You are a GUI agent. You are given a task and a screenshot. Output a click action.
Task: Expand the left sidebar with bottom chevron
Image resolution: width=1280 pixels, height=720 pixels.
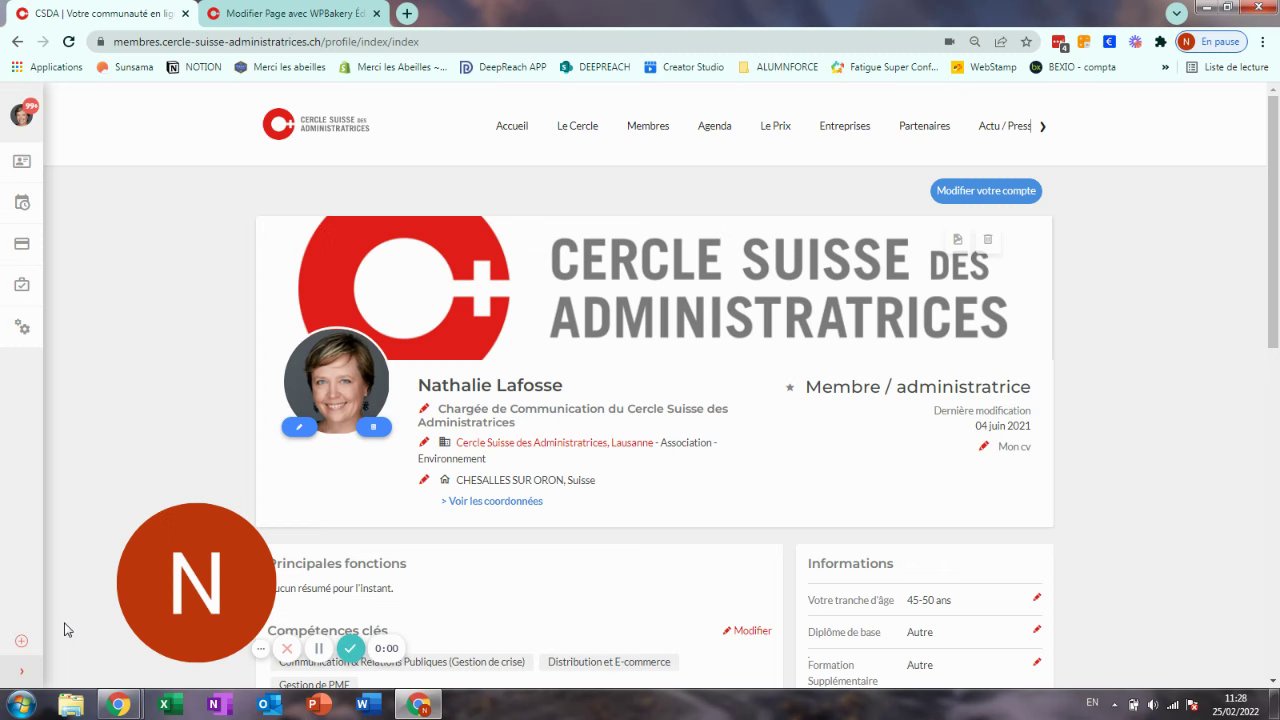coord(21,671)
